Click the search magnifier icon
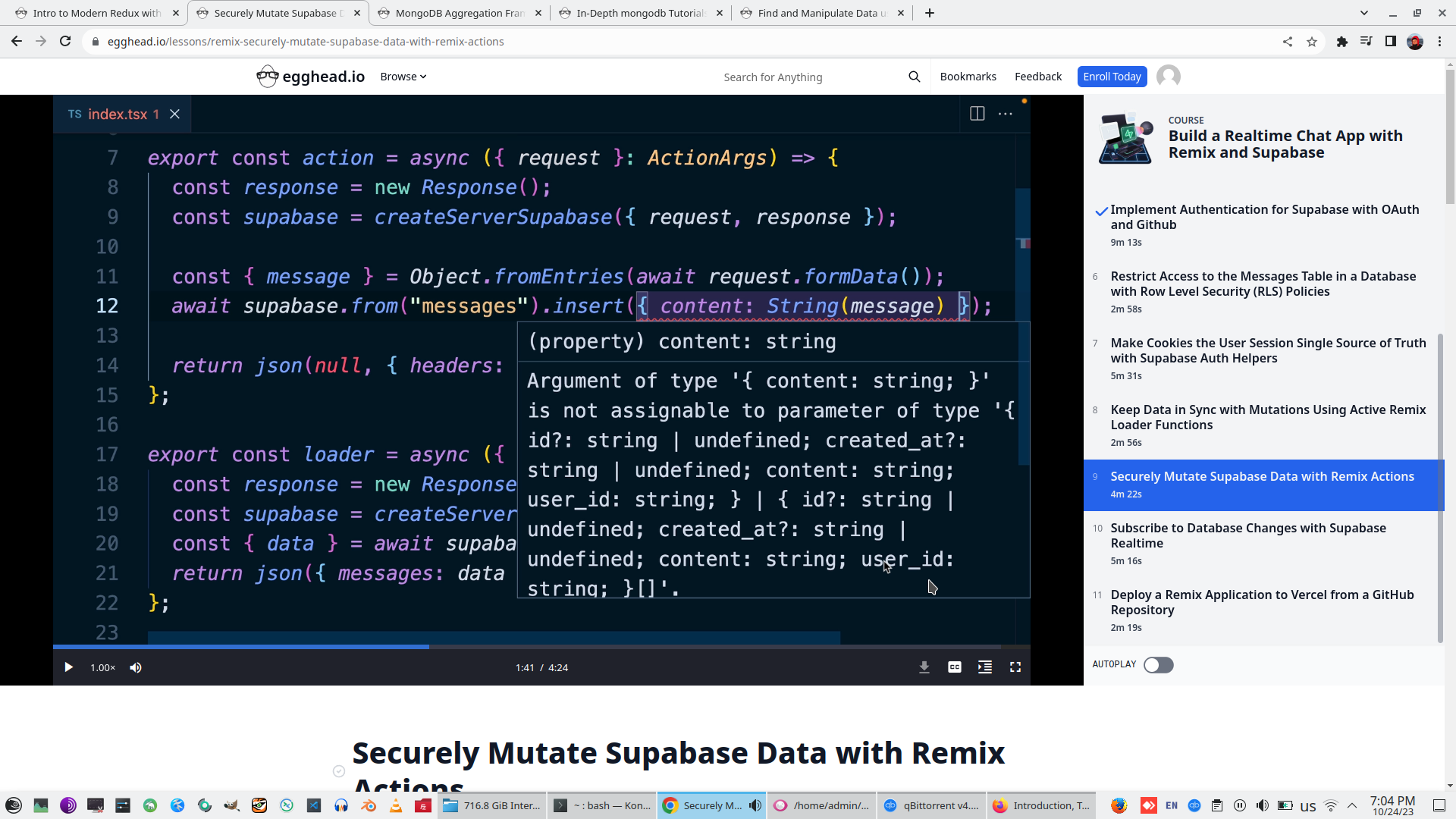This screenshot has width=1456, height=819. [x=914, y=77]
